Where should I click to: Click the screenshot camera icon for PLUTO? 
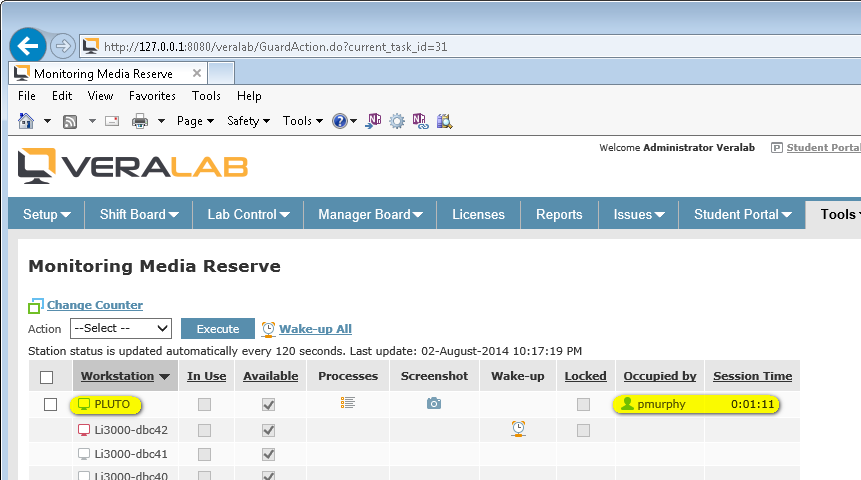[x=434, y=403]
